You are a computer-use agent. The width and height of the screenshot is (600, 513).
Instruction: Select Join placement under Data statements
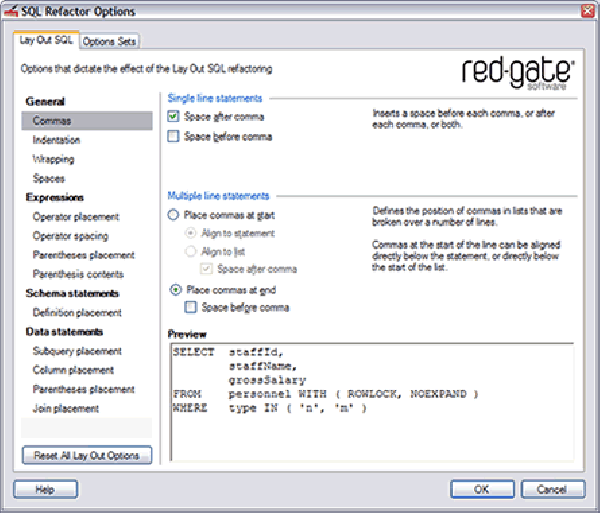tap(66, 408)
